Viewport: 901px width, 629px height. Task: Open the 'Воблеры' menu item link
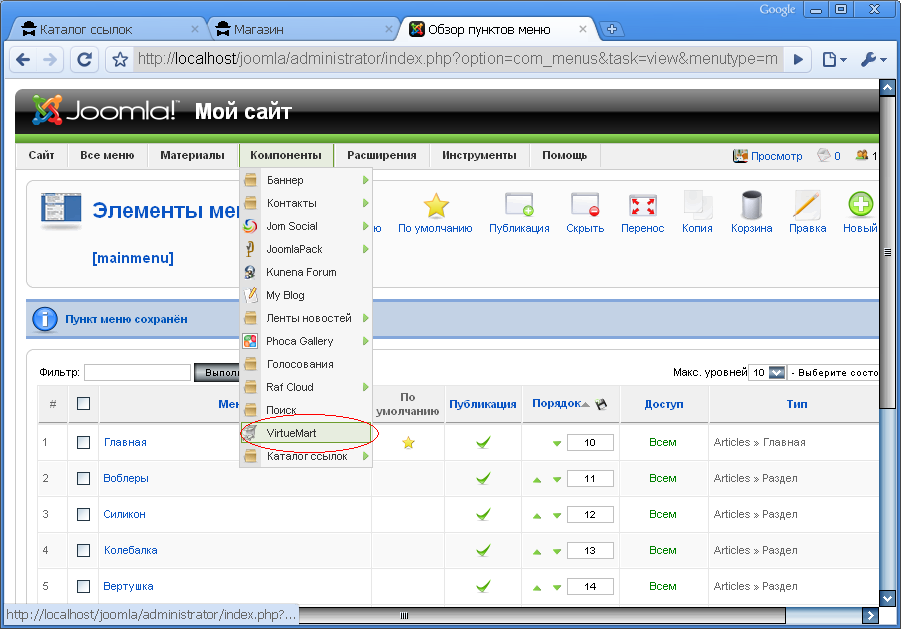click(x=126, y=478)
